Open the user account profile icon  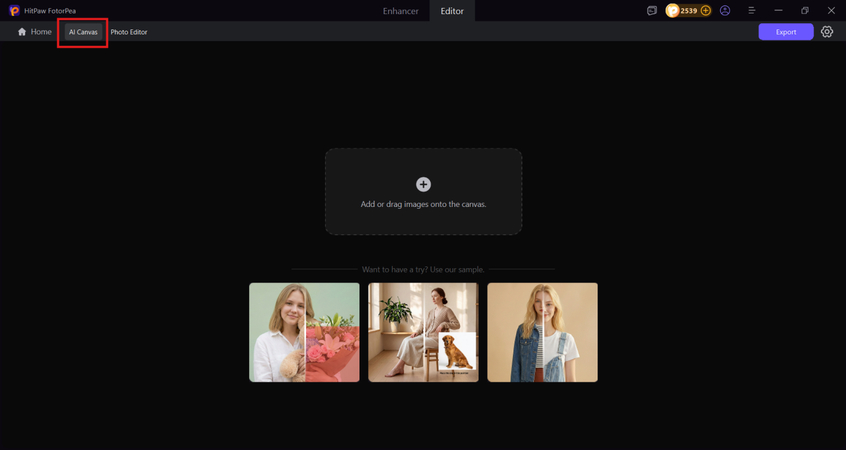[x=725, y=10]
